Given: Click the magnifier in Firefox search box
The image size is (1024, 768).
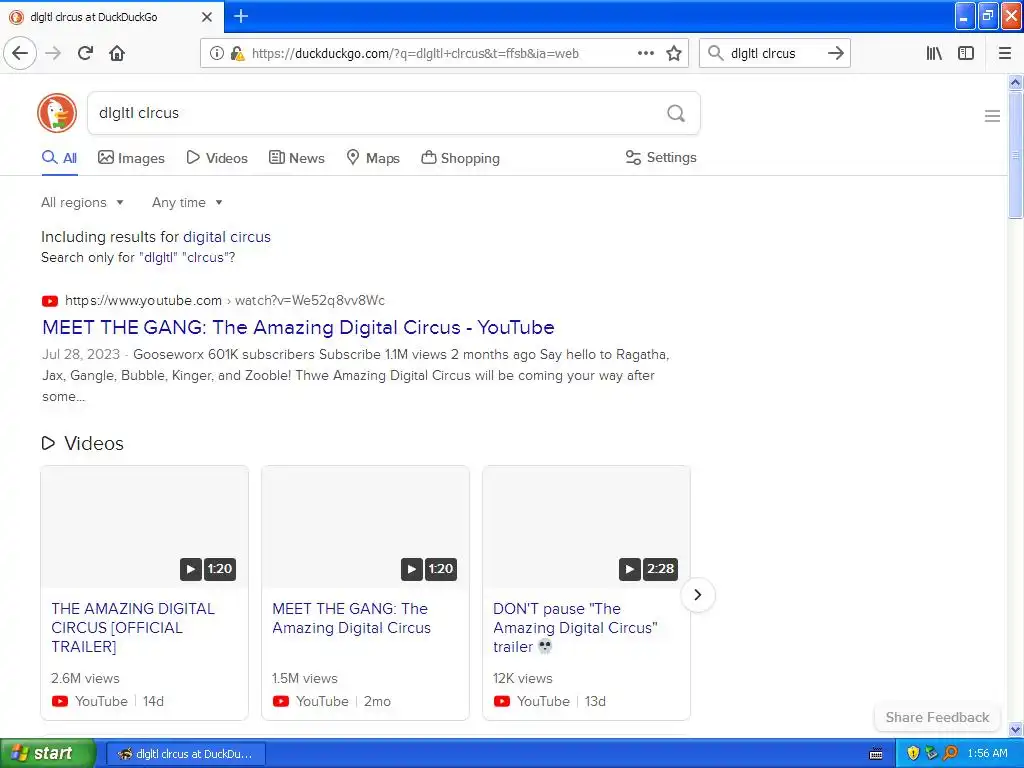Looking at the screenshot, I should [716, 53].
